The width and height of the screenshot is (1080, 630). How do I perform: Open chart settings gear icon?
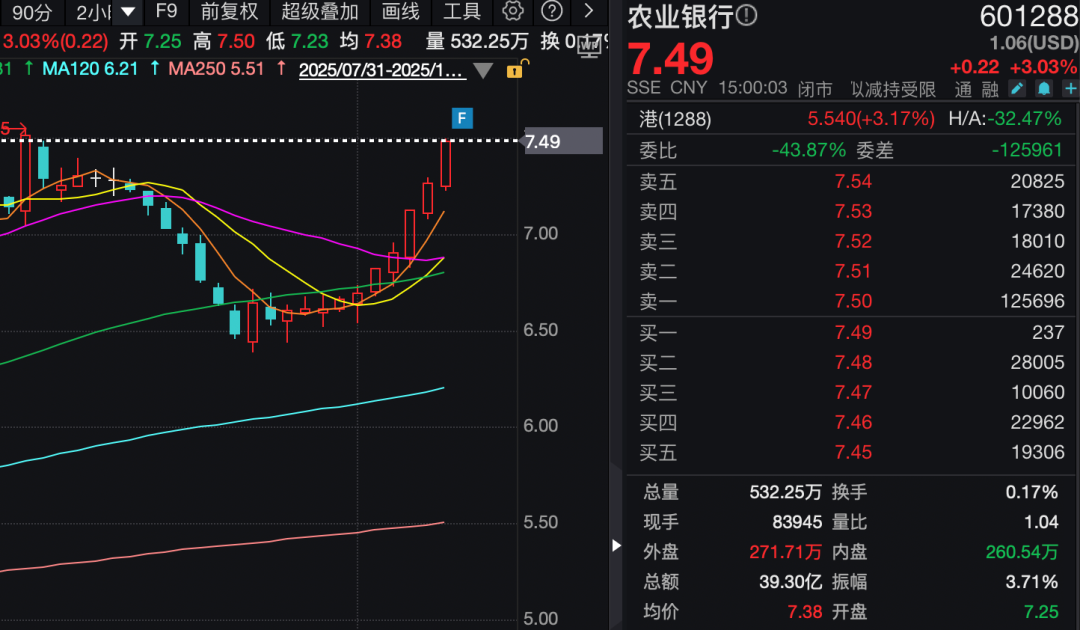pos(512,11)
